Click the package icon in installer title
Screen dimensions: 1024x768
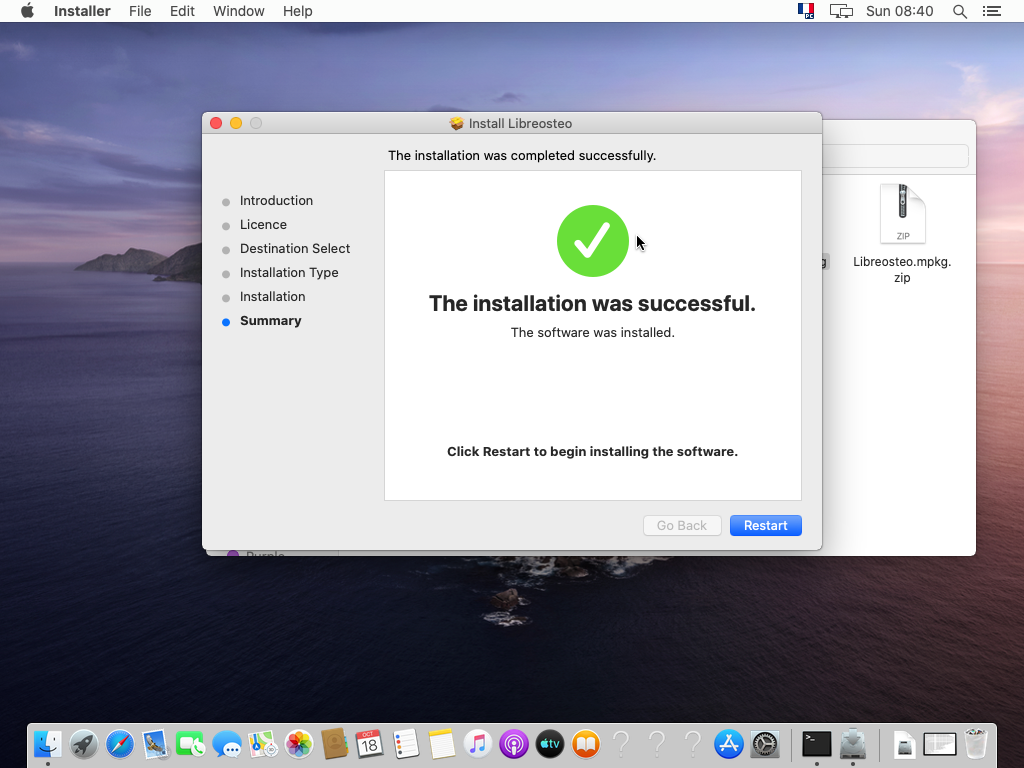(456, 123)
